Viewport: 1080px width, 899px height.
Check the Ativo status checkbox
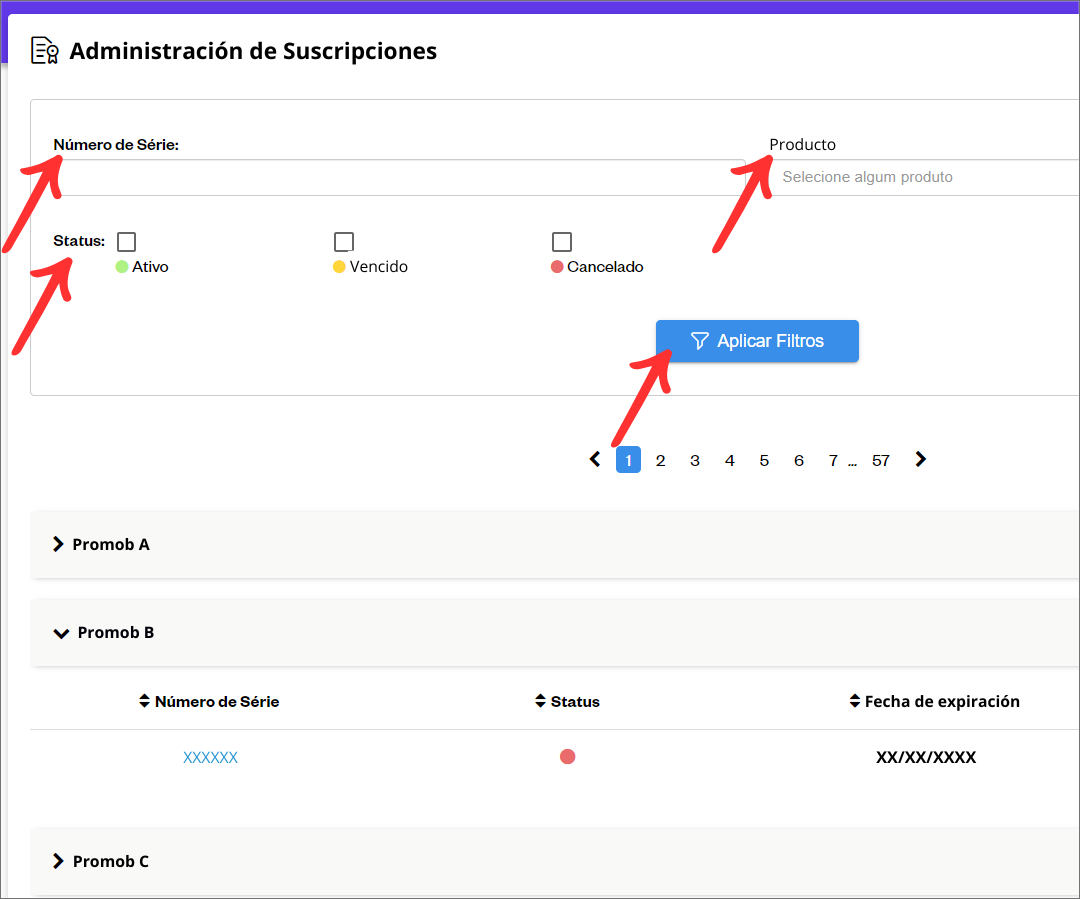[127, 242]
